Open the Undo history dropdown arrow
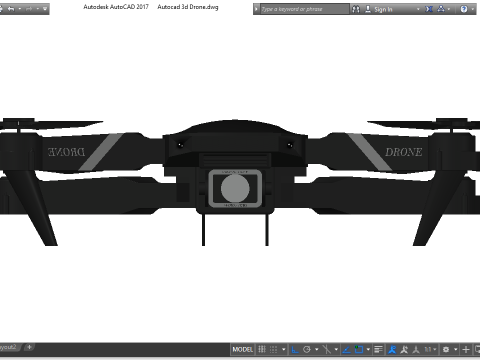This screenshot has width=480, height=360. pyautogui.click(x=20, y=9)
